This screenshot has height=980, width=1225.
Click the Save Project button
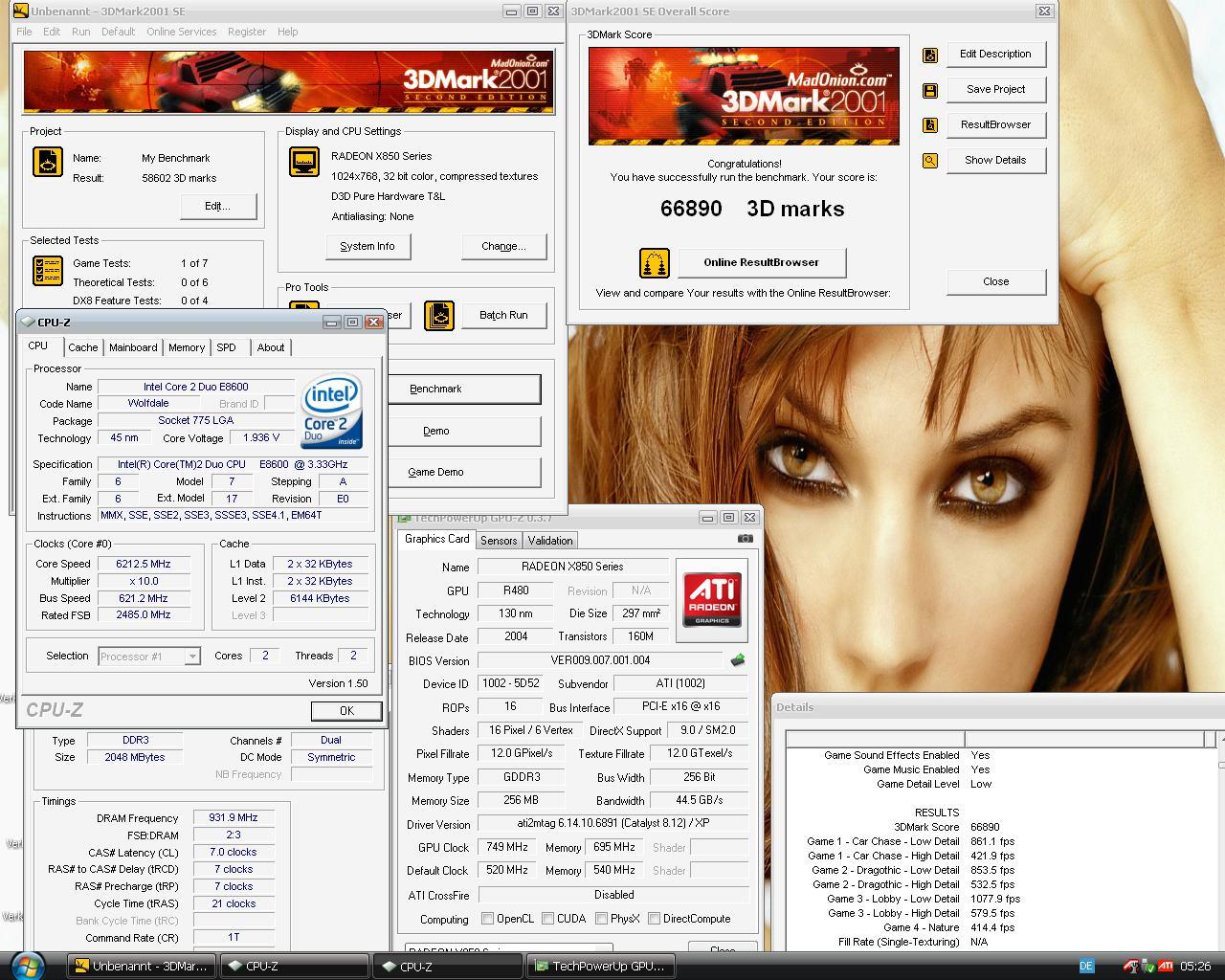(x=995, y=89)
